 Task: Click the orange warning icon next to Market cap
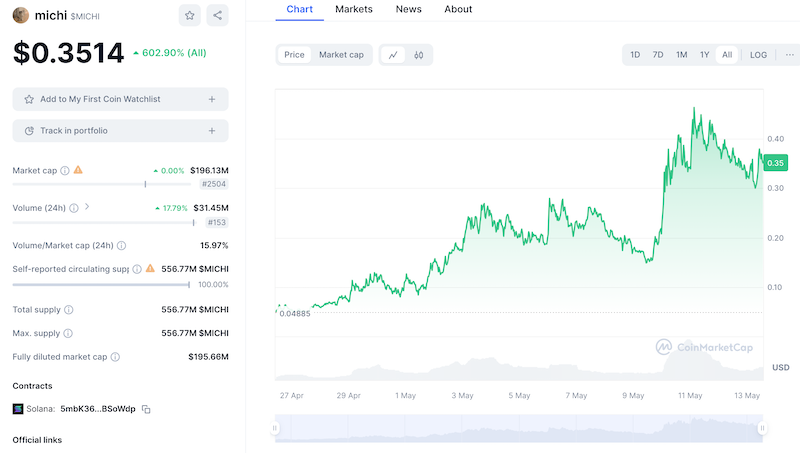pos(78,170)
